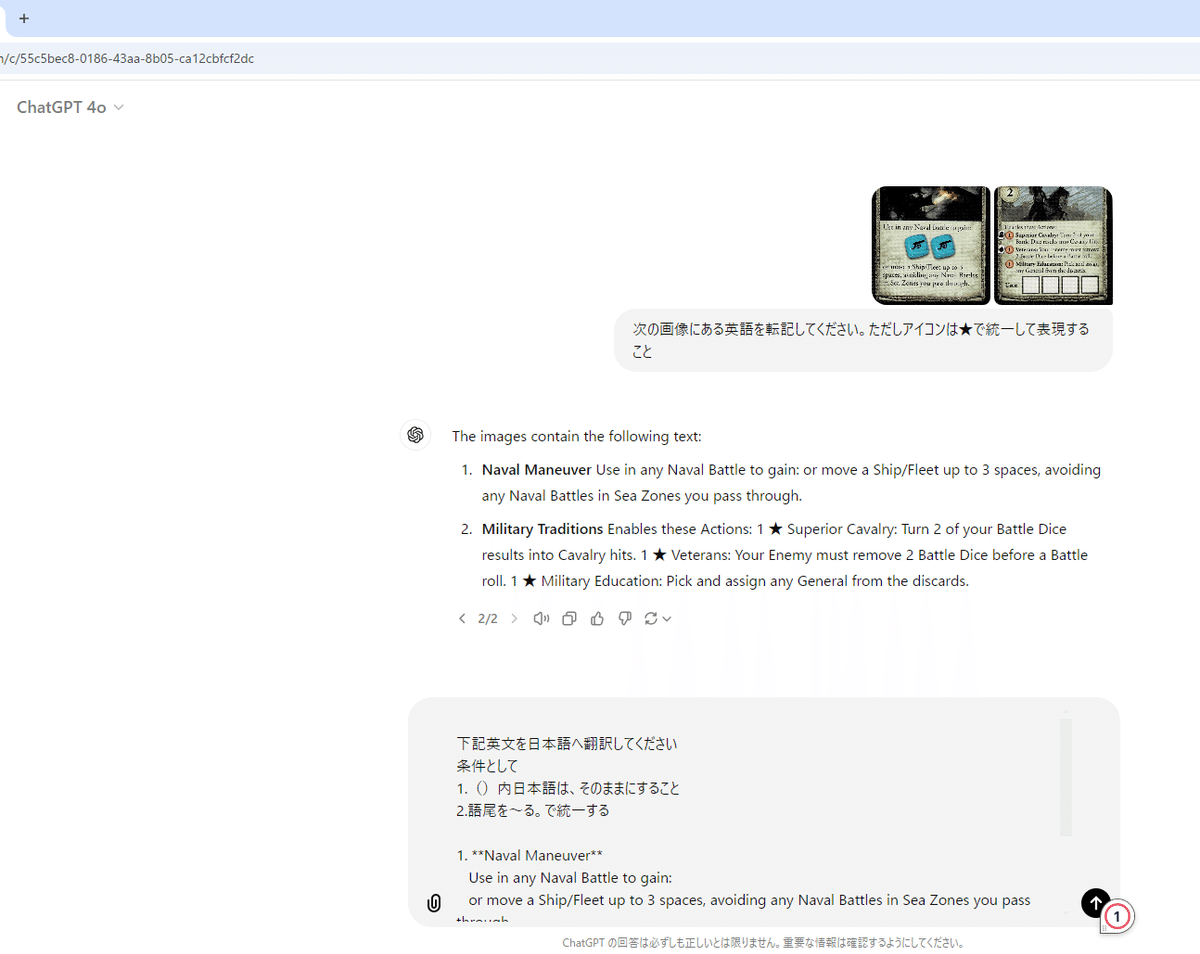Click the extension badge icon showing 1
Screen dimensions: 1200x954
pos(1117,916)
